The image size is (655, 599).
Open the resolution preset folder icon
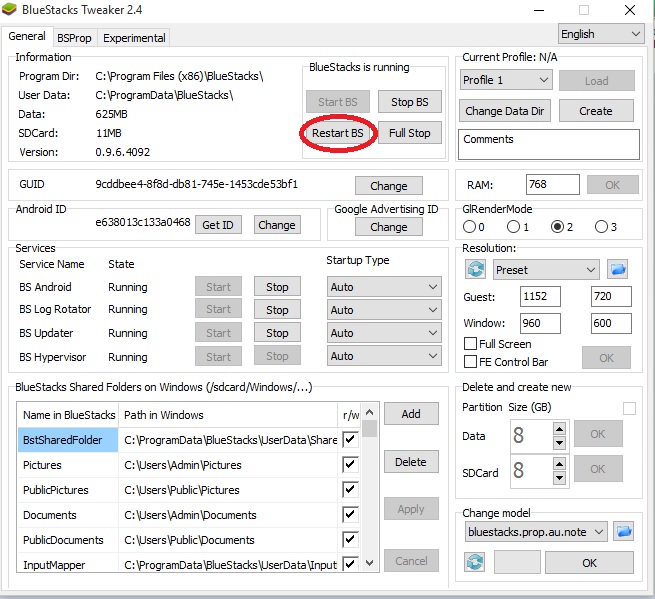point(618,269)
